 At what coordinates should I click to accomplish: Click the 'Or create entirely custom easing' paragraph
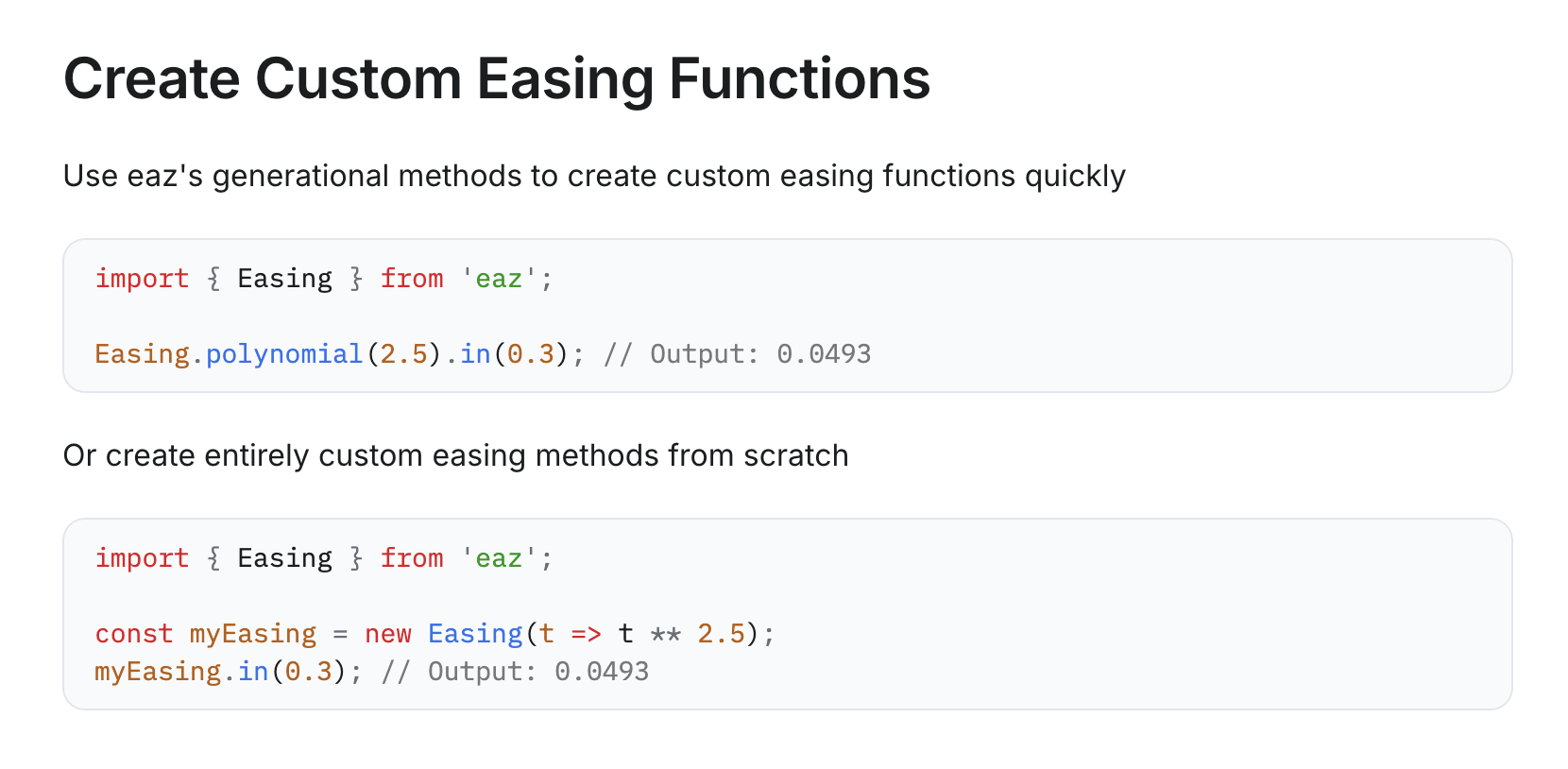[x=455, y=456]
